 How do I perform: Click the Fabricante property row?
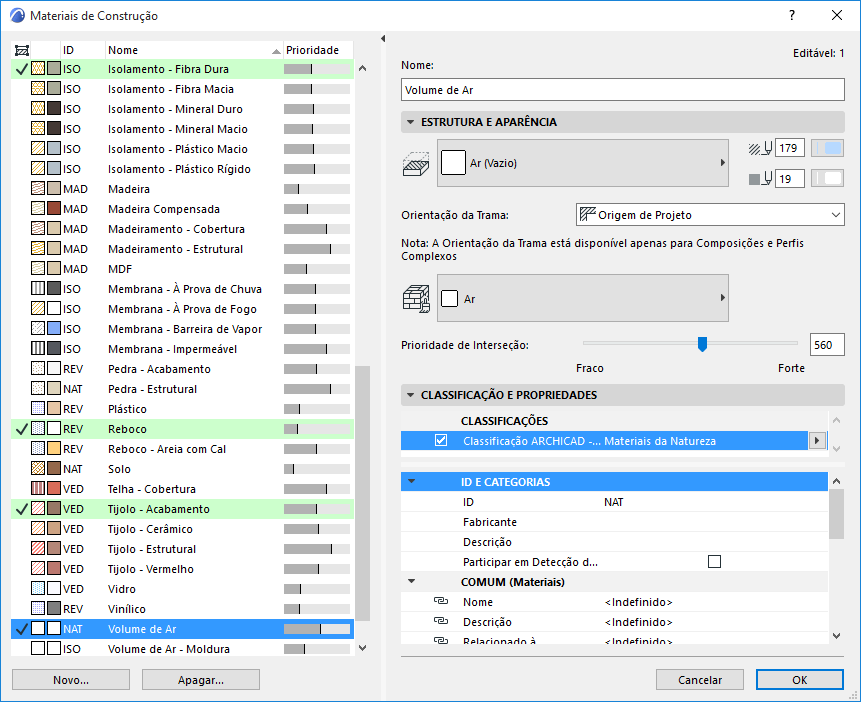point(614,522)
